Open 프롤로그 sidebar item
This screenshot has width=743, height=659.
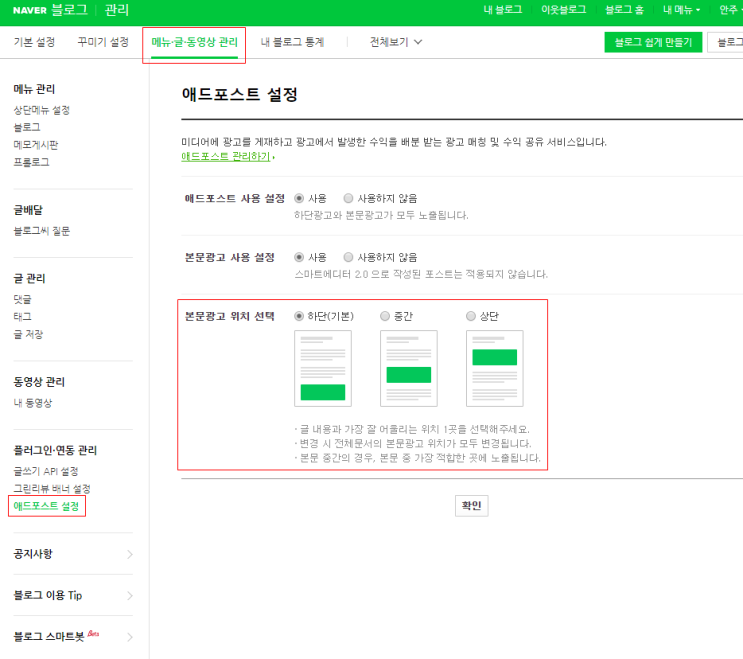point(31,162)
